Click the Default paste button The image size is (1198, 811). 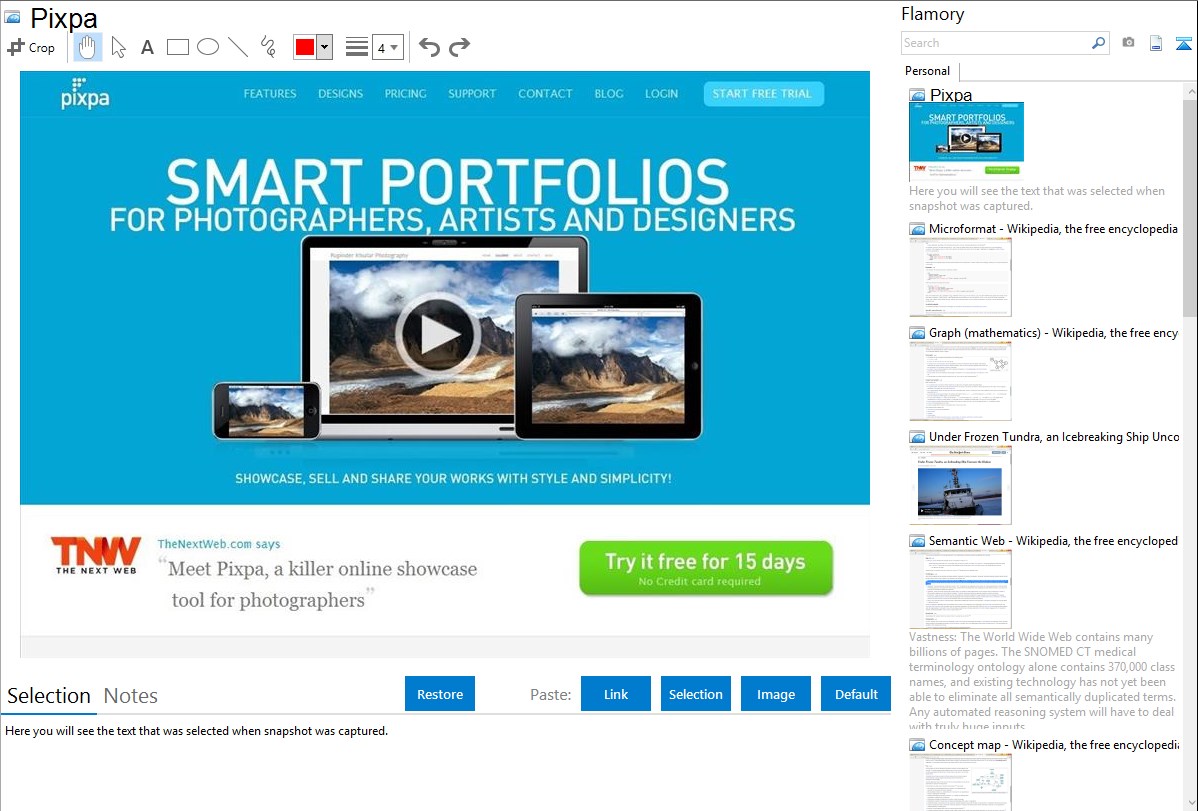856,693
